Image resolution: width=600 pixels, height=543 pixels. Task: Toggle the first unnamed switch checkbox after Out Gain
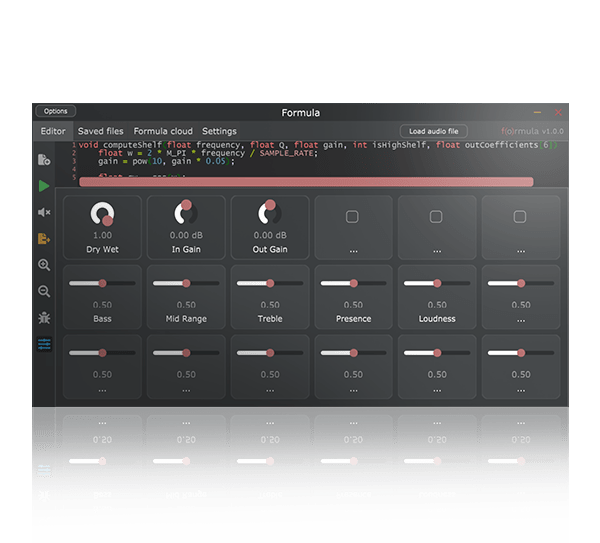tap(352, 217)
